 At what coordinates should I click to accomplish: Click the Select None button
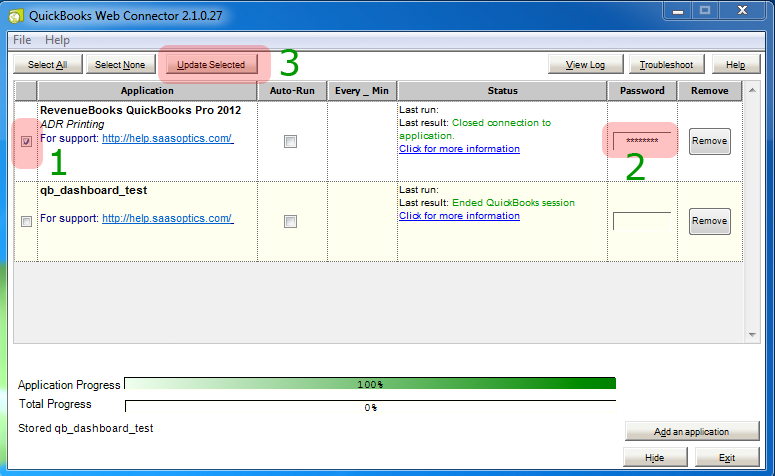point(120,65)
